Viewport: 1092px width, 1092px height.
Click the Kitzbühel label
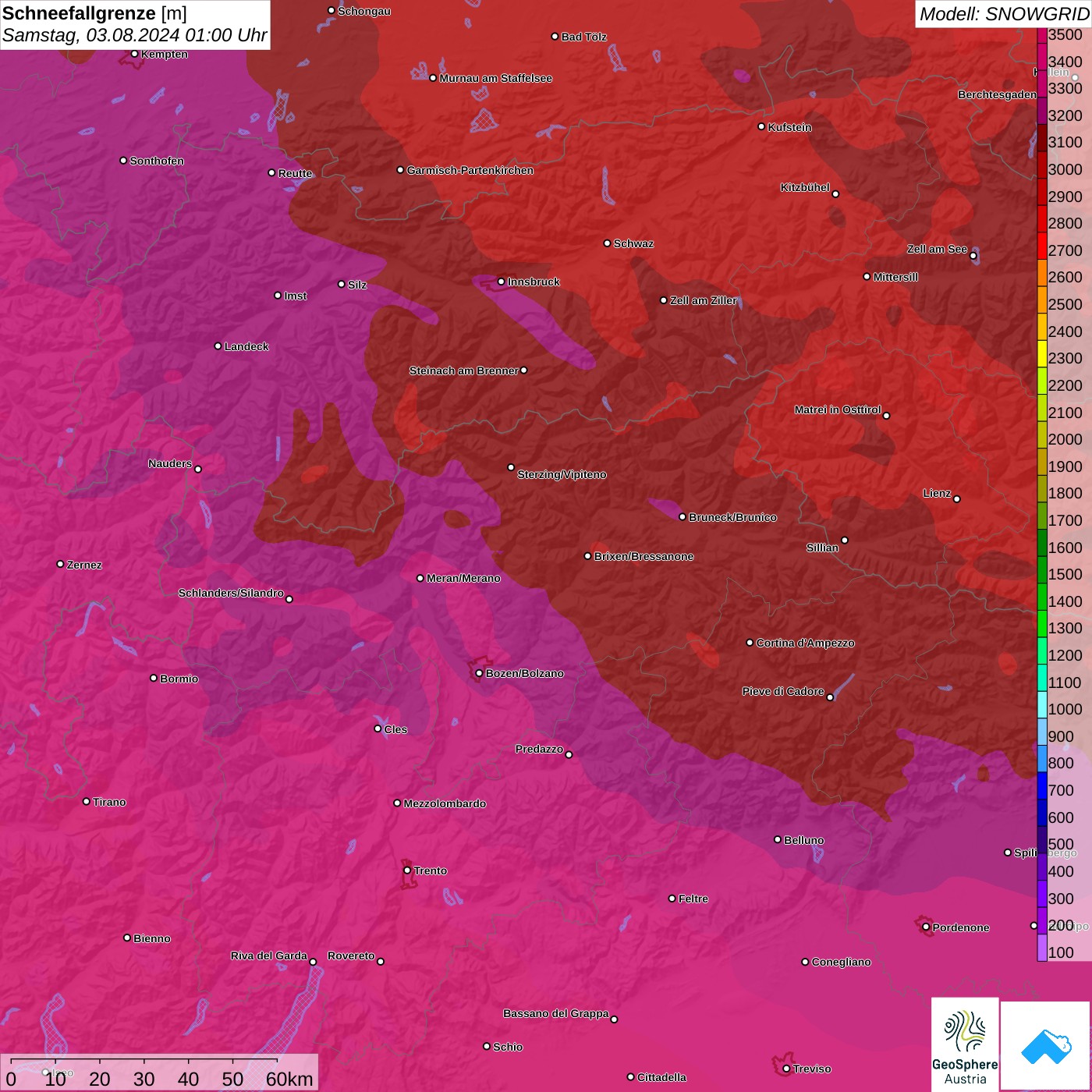pyautogui.click(x=805, y=187)
